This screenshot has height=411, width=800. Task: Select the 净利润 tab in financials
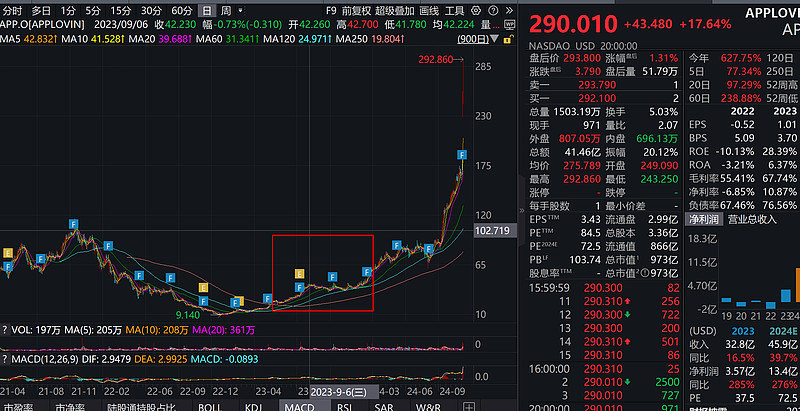pyautogui.click(x=704, y=219)
